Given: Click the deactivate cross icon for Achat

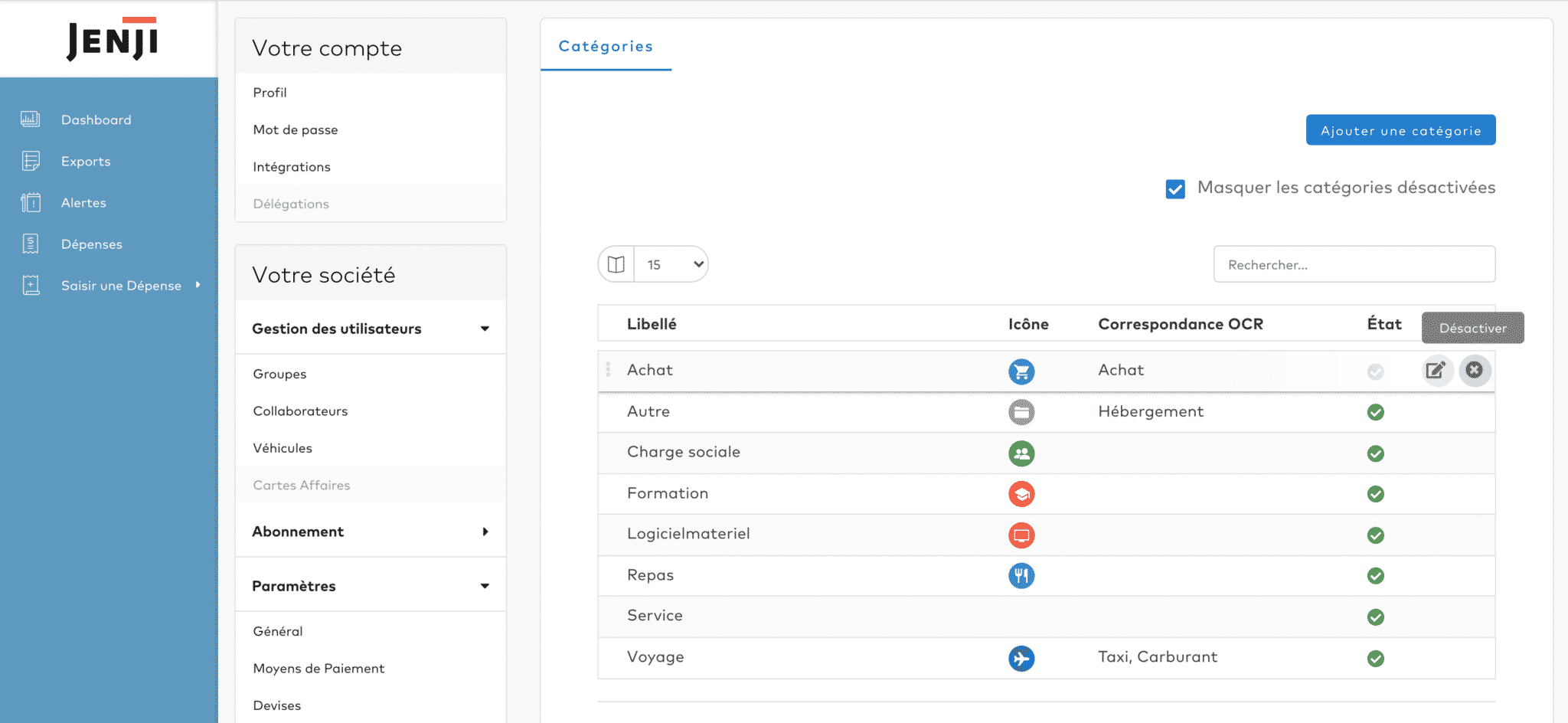Looking at the screenshot, I should 1475,371.
